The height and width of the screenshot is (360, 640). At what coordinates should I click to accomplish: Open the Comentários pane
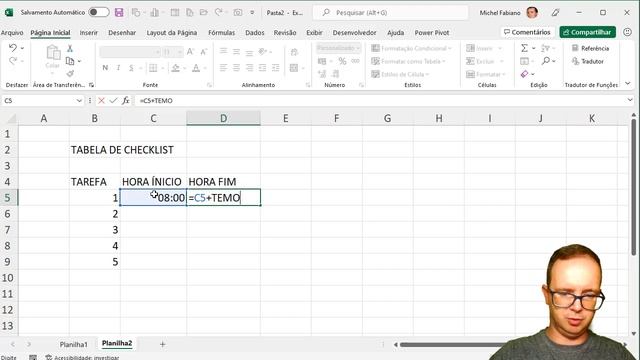click(x=527, y=32)
